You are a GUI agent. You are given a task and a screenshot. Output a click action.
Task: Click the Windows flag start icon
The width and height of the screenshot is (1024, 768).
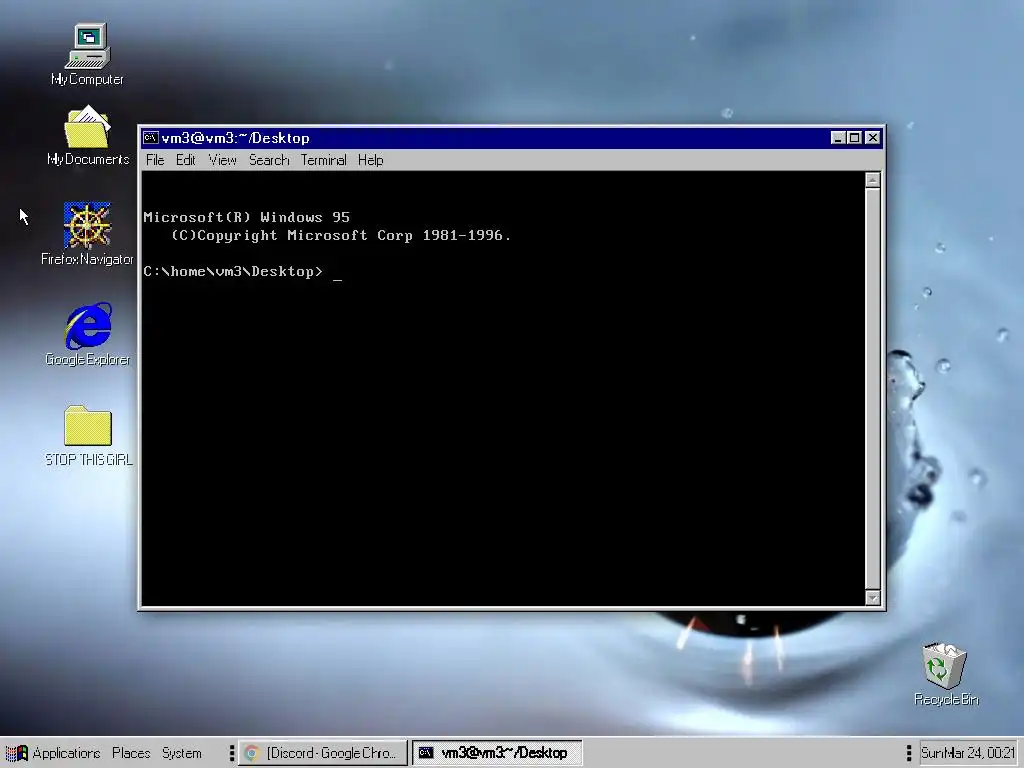pos(17,753)
